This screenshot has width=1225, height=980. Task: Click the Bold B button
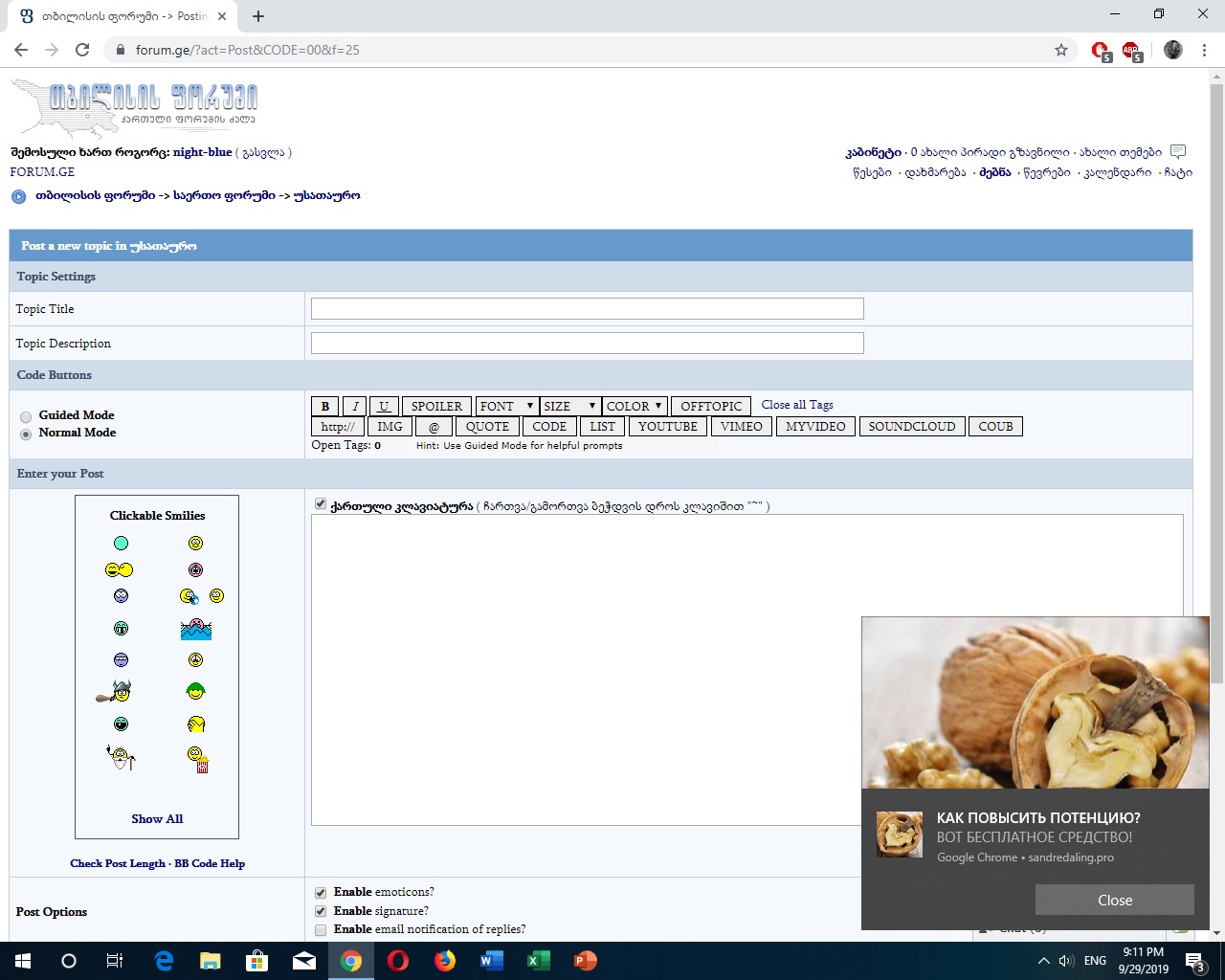pos(325,406)
